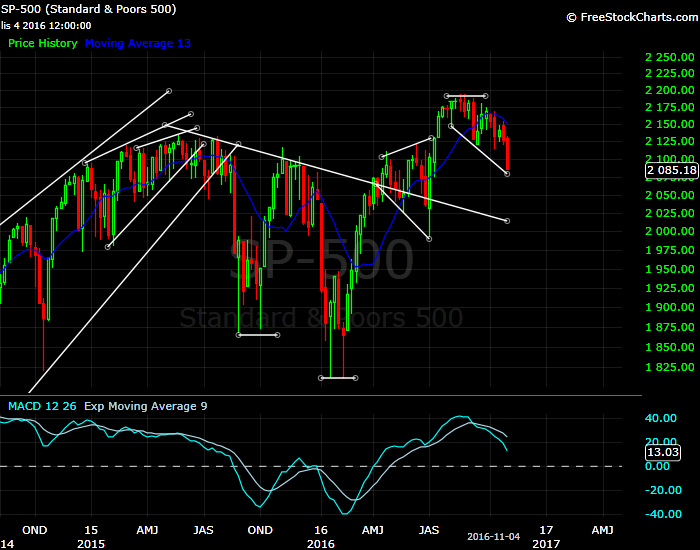Click the 2 050.00 price axis label
700x550 pixels.
click(x=670, y=195)
